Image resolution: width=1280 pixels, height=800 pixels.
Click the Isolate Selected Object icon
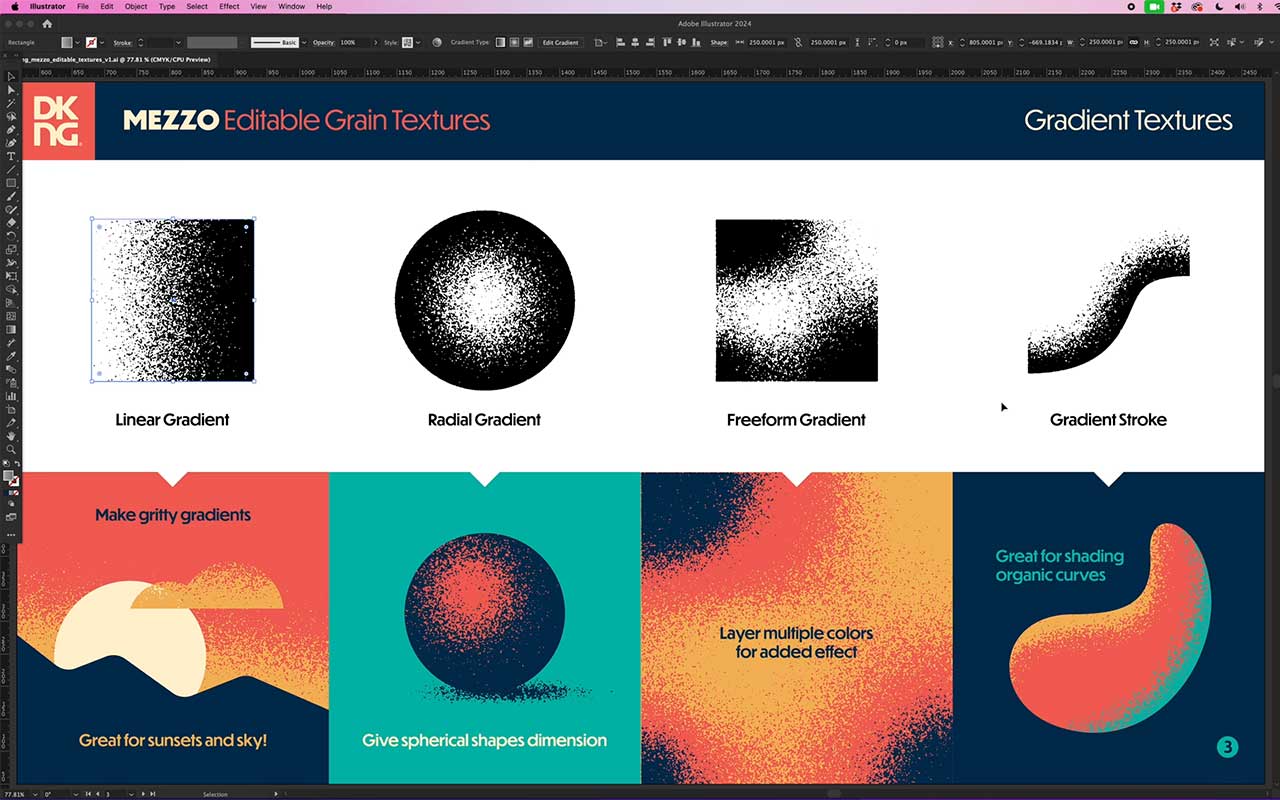(1215, 43)
